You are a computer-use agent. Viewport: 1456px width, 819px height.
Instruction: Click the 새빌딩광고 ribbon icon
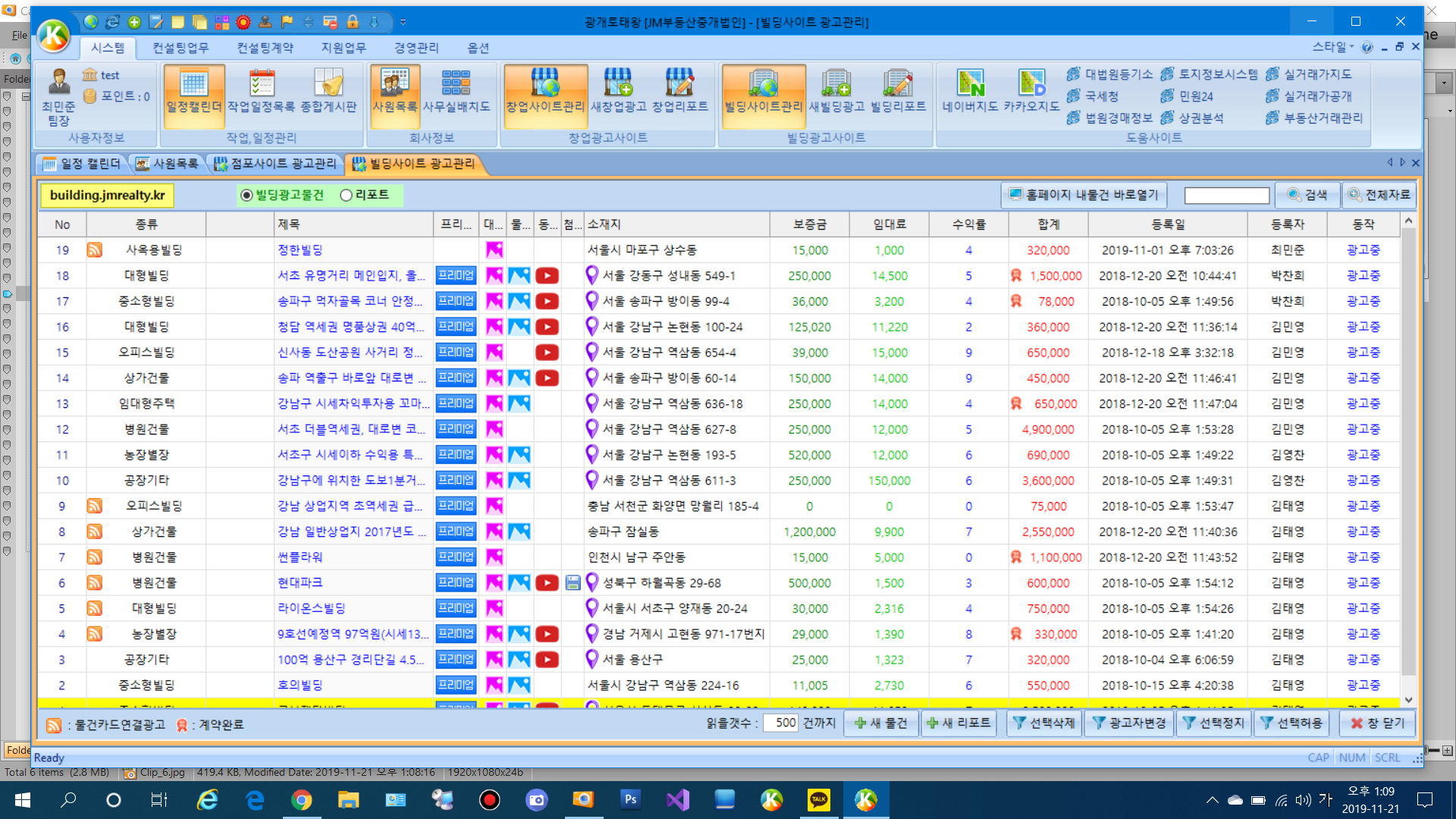836,90
